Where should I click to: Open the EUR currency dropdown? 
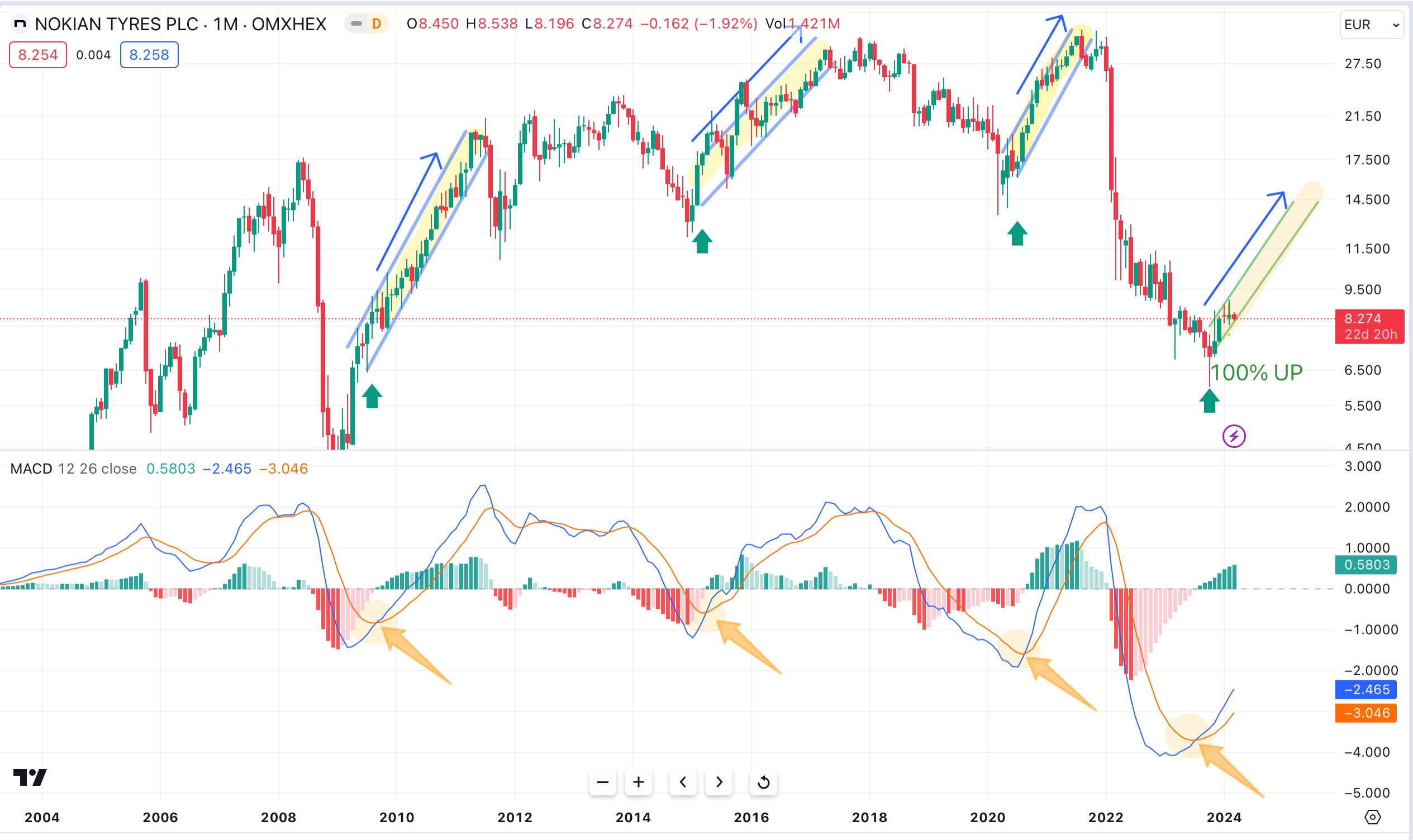click(1371, 25)
